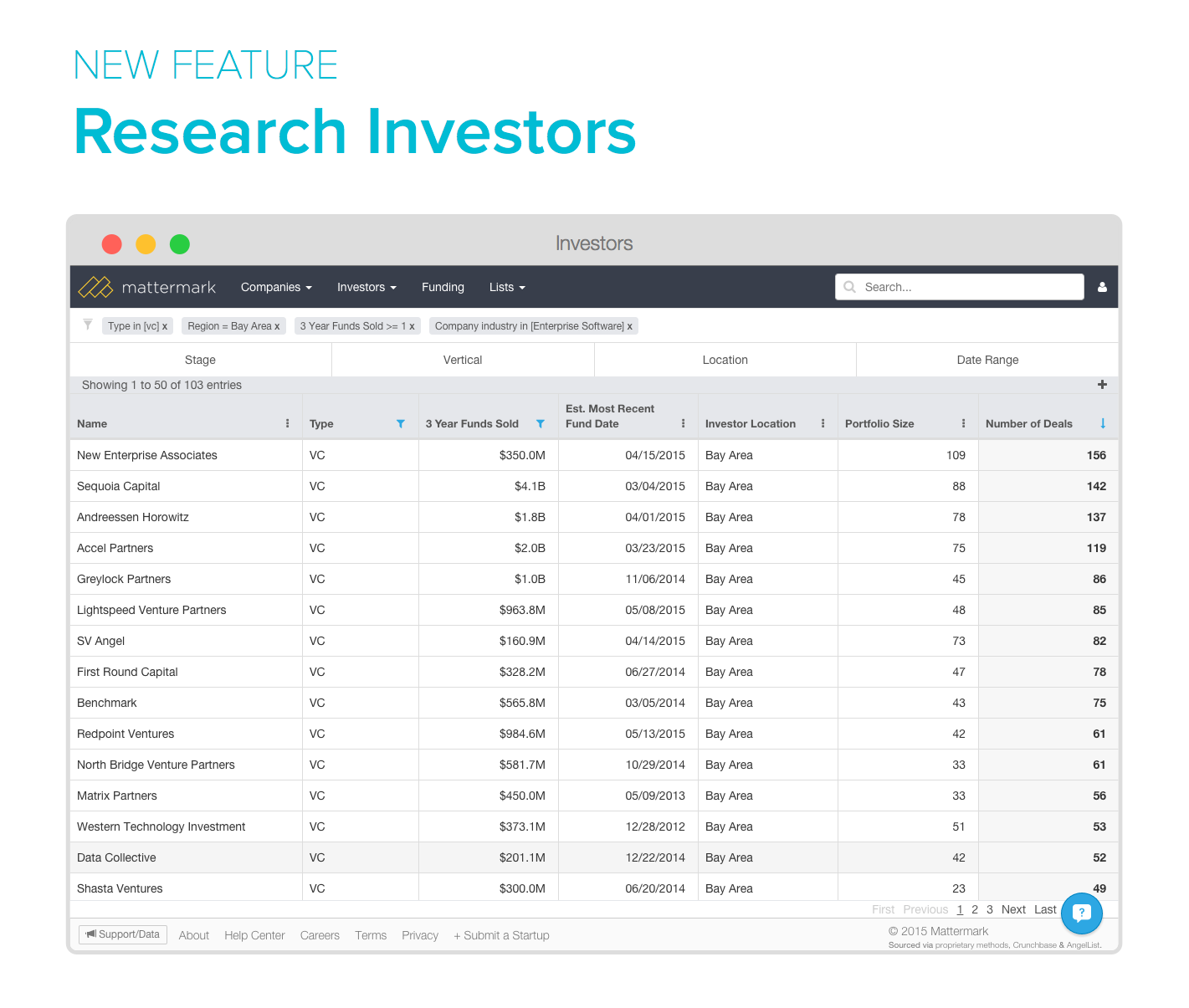Click the filter funnel icon beside filter tags
The height and width of the screenshot is (1008, 1189).
pos(87,325)
